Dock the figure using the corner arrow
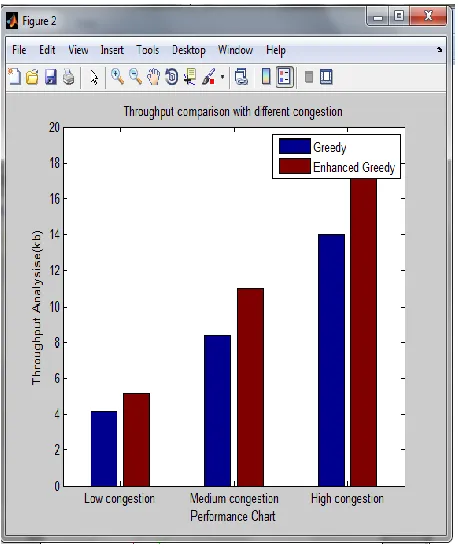 [439, 50]
